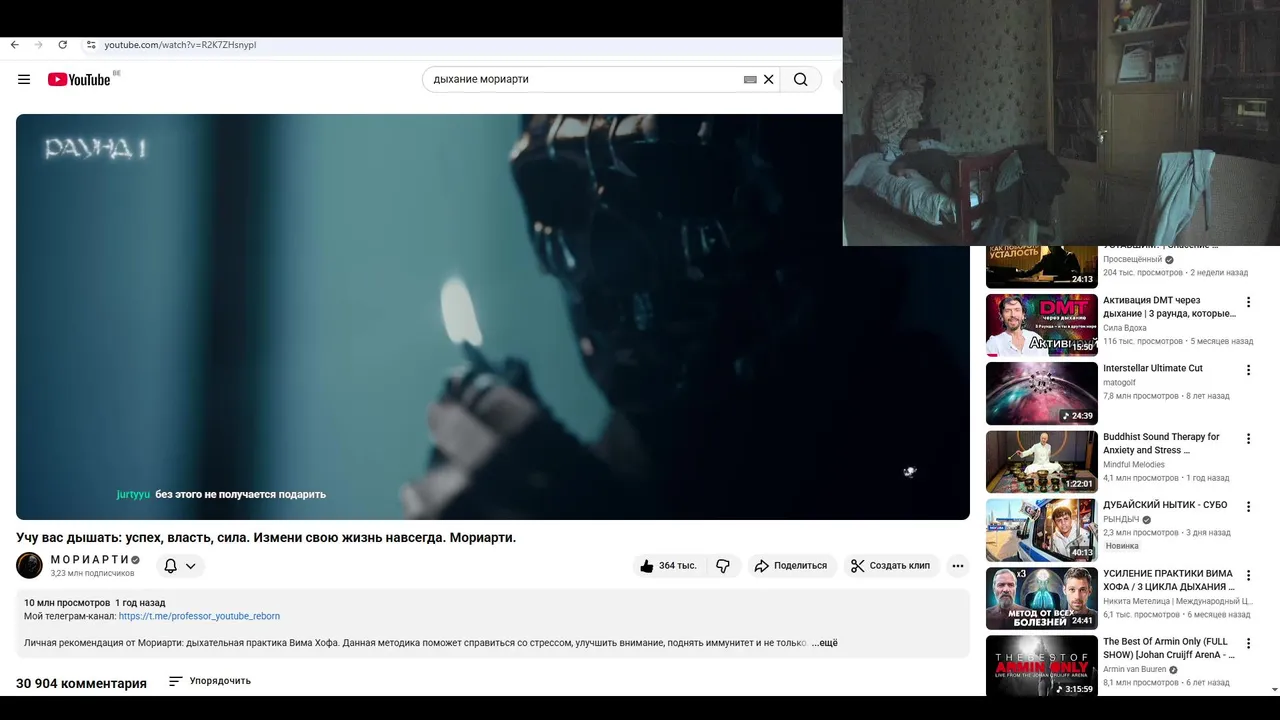Click the Поделиться share button
This screenshot has width=1280, height=720.
click(791, 566)
